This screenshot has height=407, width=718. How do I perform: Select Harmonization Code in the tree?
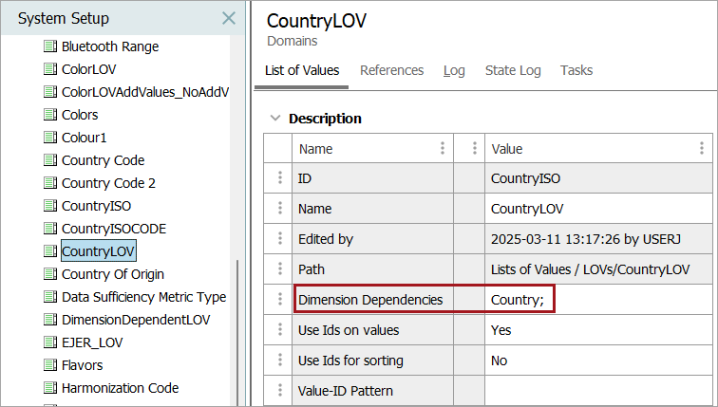(x=120, y=388)
